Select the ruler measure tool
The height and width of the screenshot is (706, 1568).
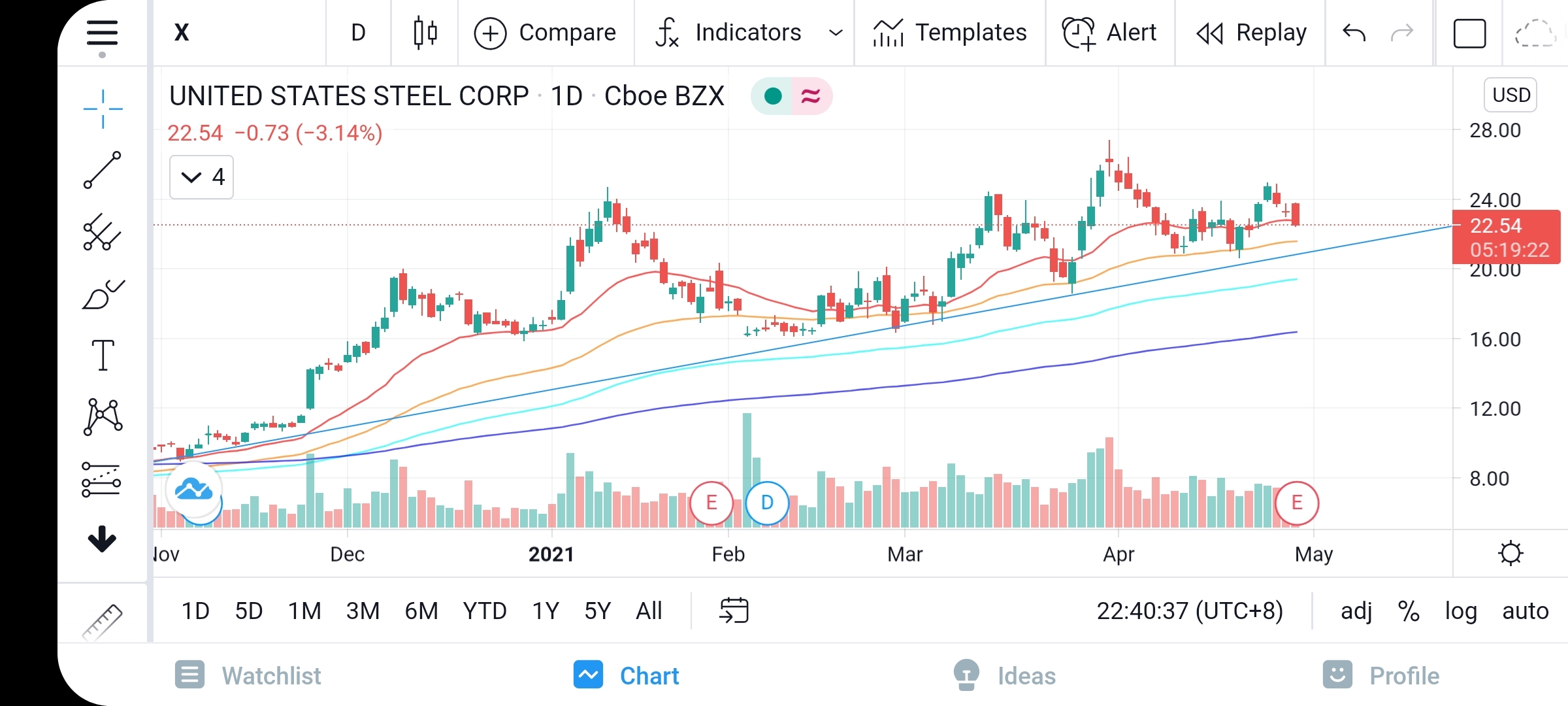point(103,621)
